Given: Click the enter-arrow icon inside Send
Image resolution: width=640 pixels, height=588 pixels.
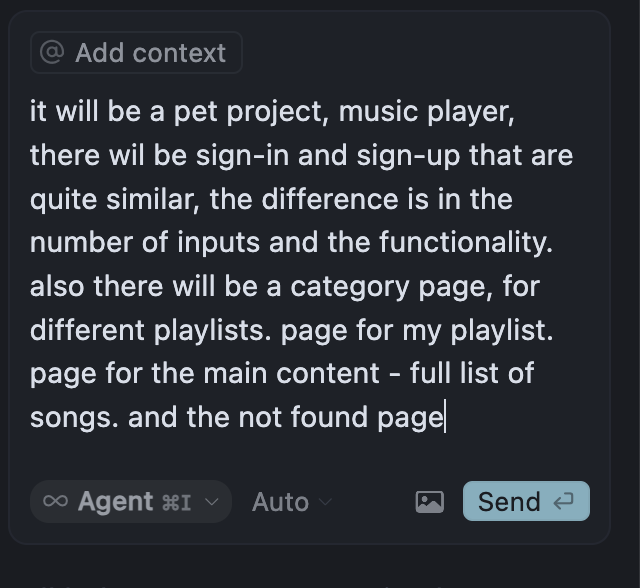Looking at the screenshot, I should (564, 502).
